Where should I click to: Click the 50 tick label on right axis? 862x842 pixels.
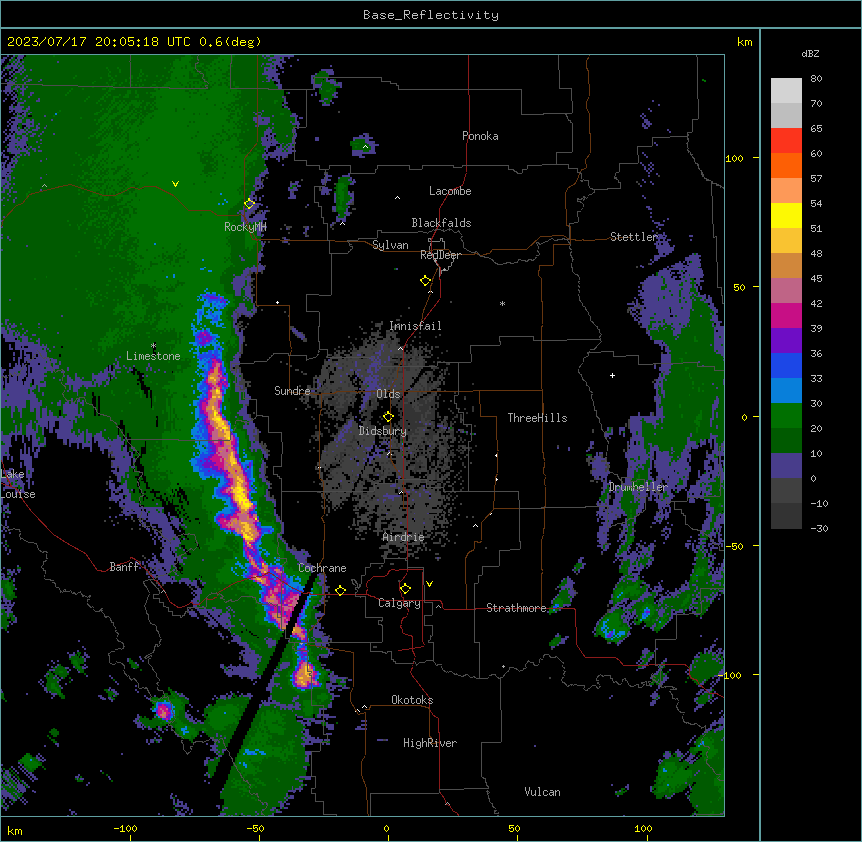pos(739,287)
